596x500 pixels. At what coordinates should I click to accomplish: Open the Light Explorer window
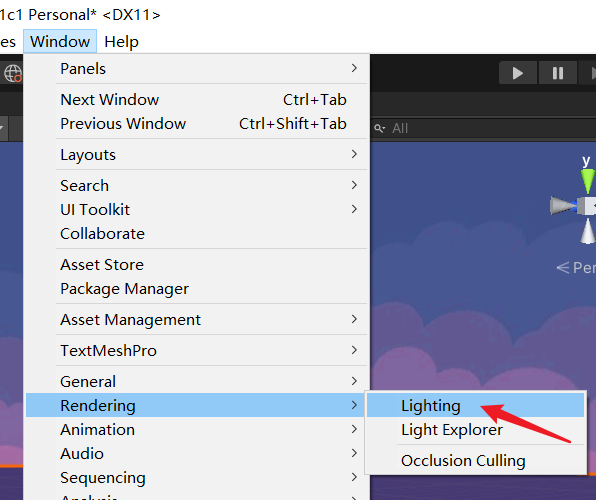coord(475,430)
